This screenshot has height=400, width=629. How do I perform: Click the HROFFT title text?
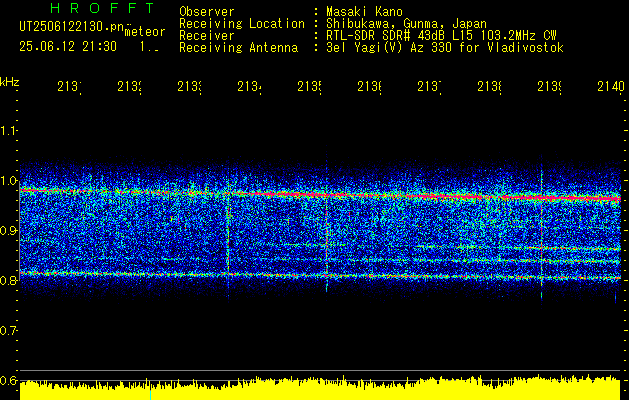coord(103,8)
